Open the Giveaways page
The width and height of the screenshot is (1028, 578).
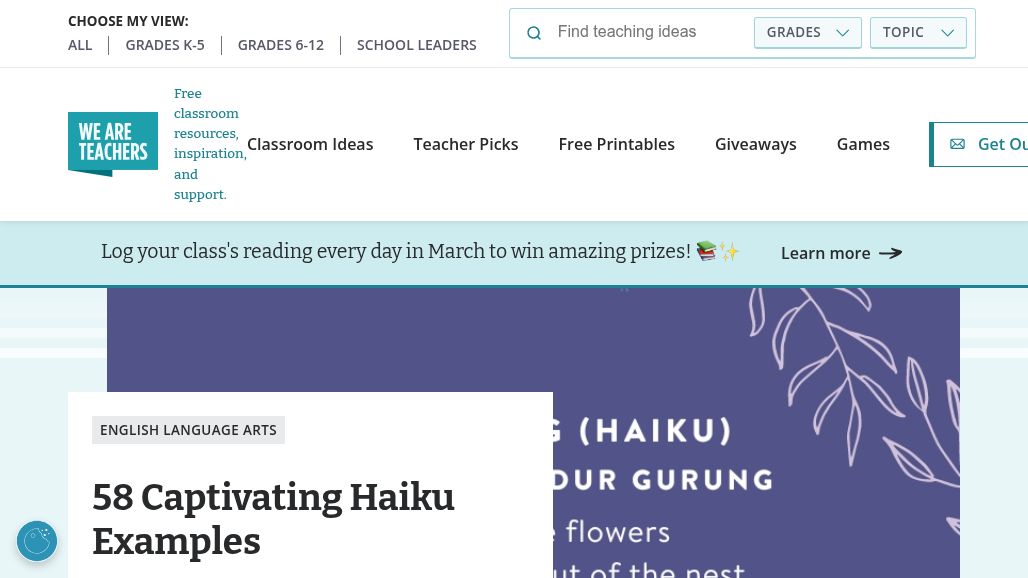(756, 144)
